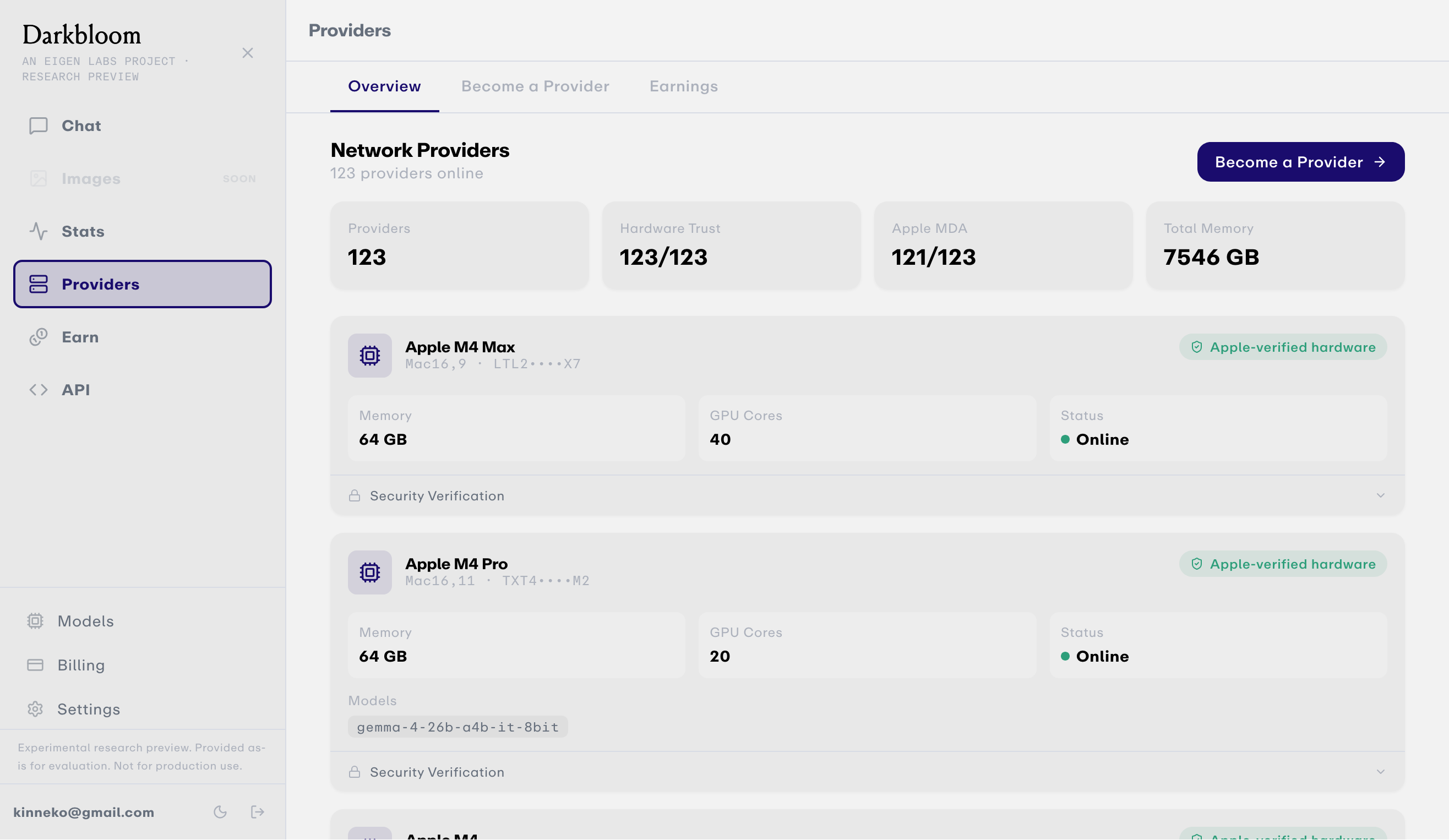Click the Apple MDA 121/123 card
This screenshot has width=1449, height=840.
pos(1004,246)
